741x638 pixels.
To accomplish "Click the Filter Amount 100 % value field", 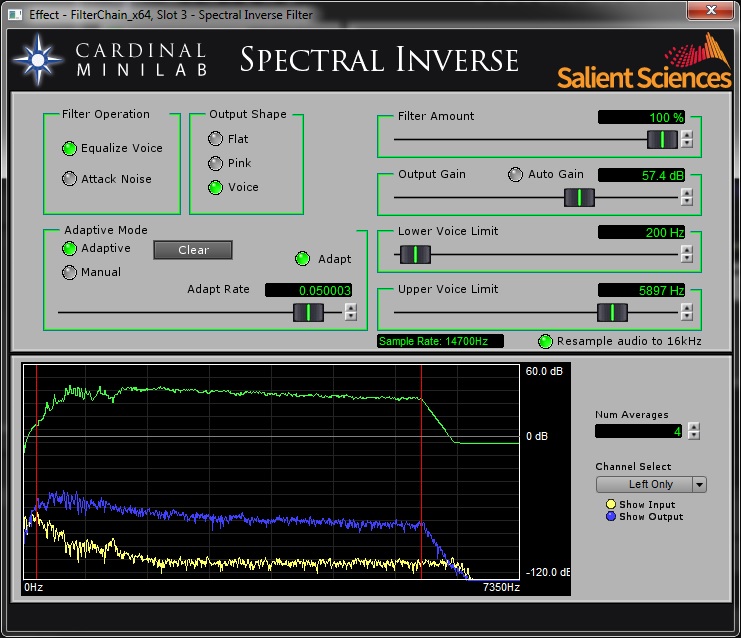I will pyautogui.click(x=641, y=117).
